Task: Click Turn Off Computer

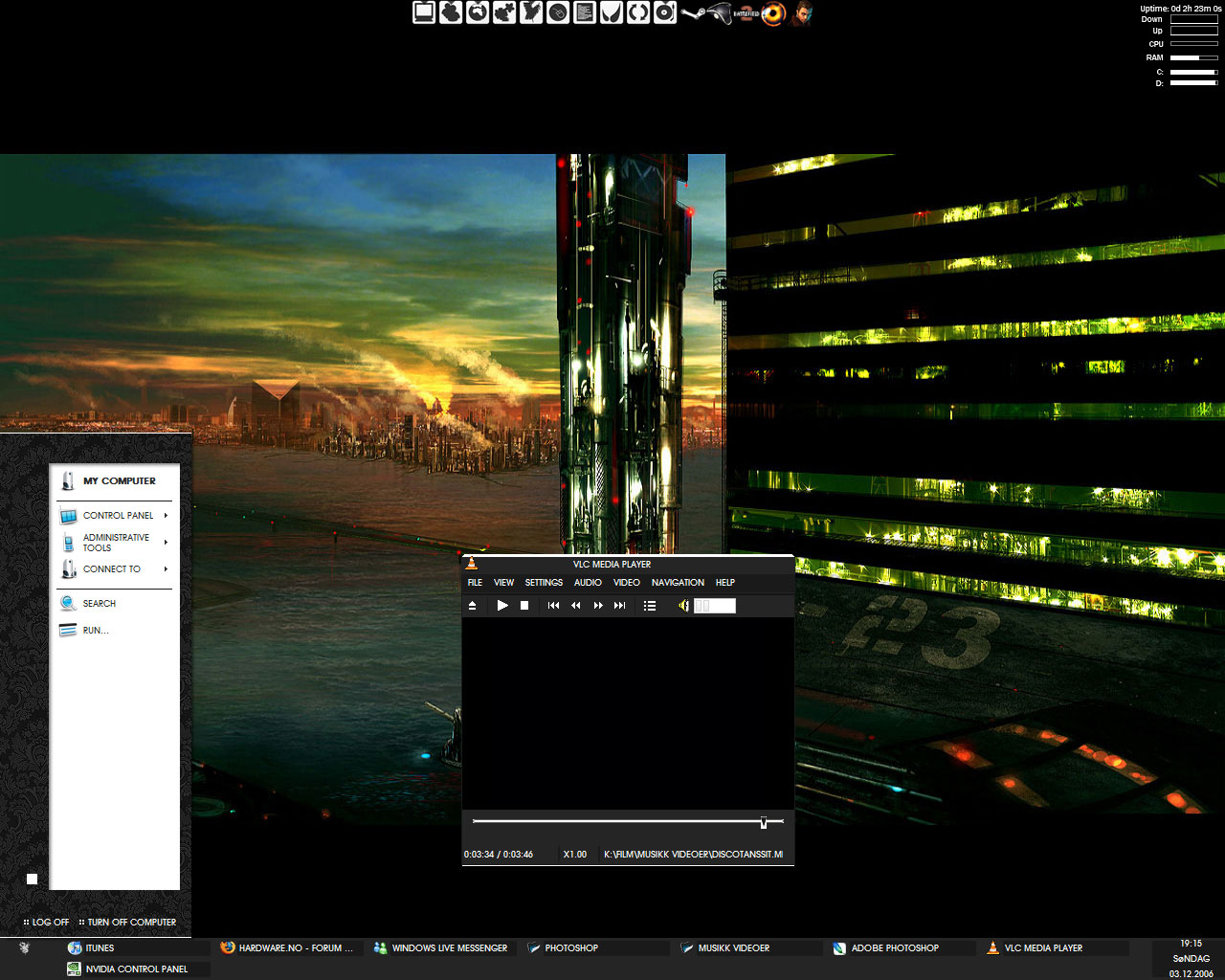Action: tap(128, 923)
